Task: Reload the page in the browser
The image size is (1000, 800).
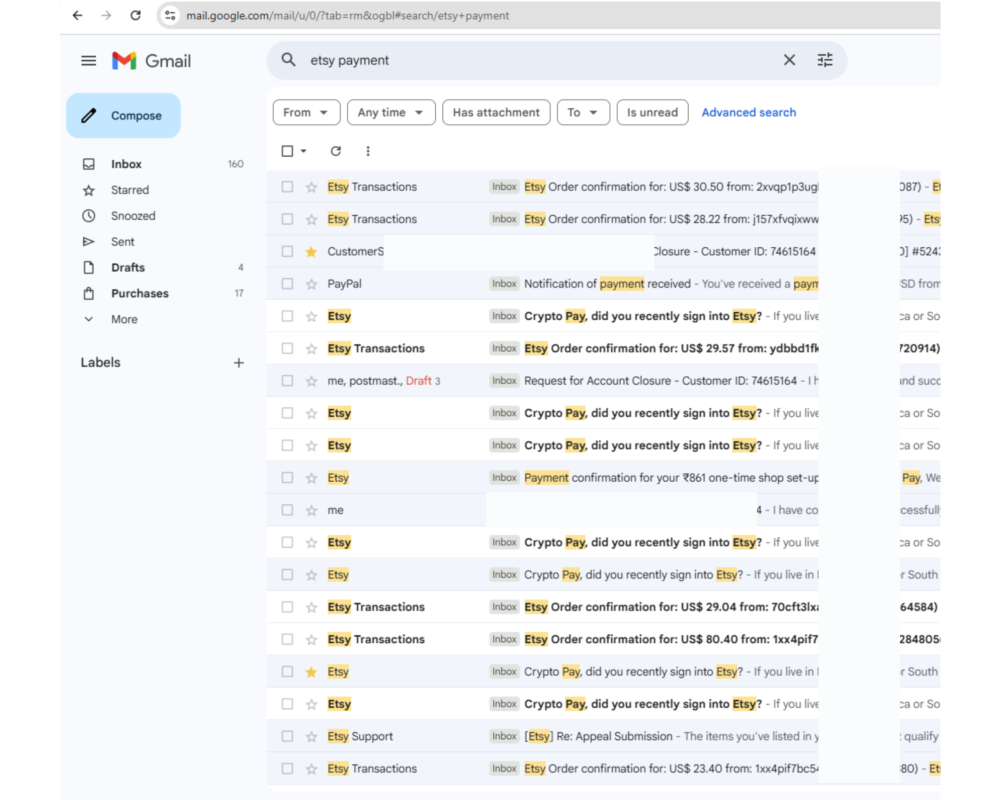Action: pos(135,15)
